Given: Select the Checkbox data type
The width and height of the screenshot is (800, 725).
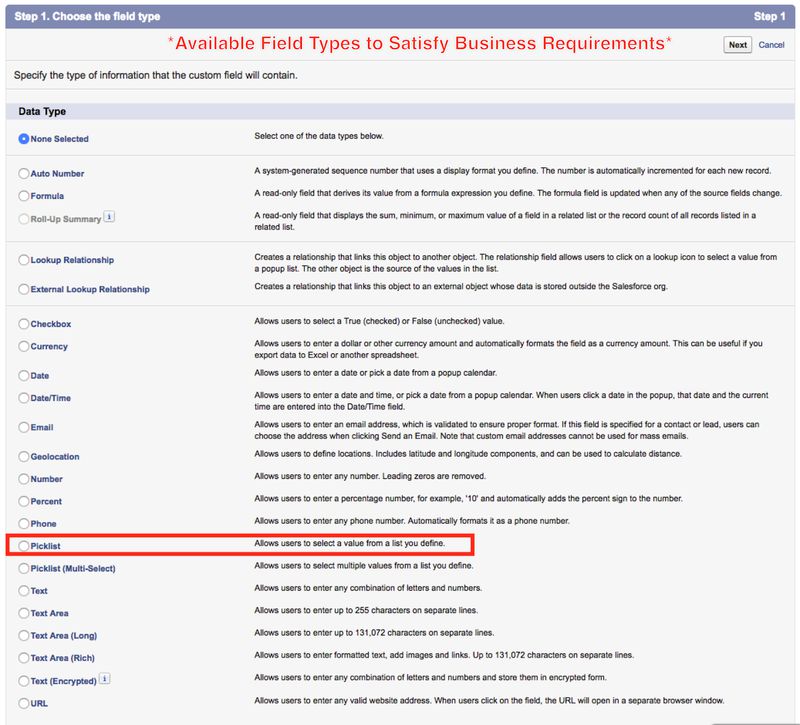Looking at the screenshot, I should point(24,324).
